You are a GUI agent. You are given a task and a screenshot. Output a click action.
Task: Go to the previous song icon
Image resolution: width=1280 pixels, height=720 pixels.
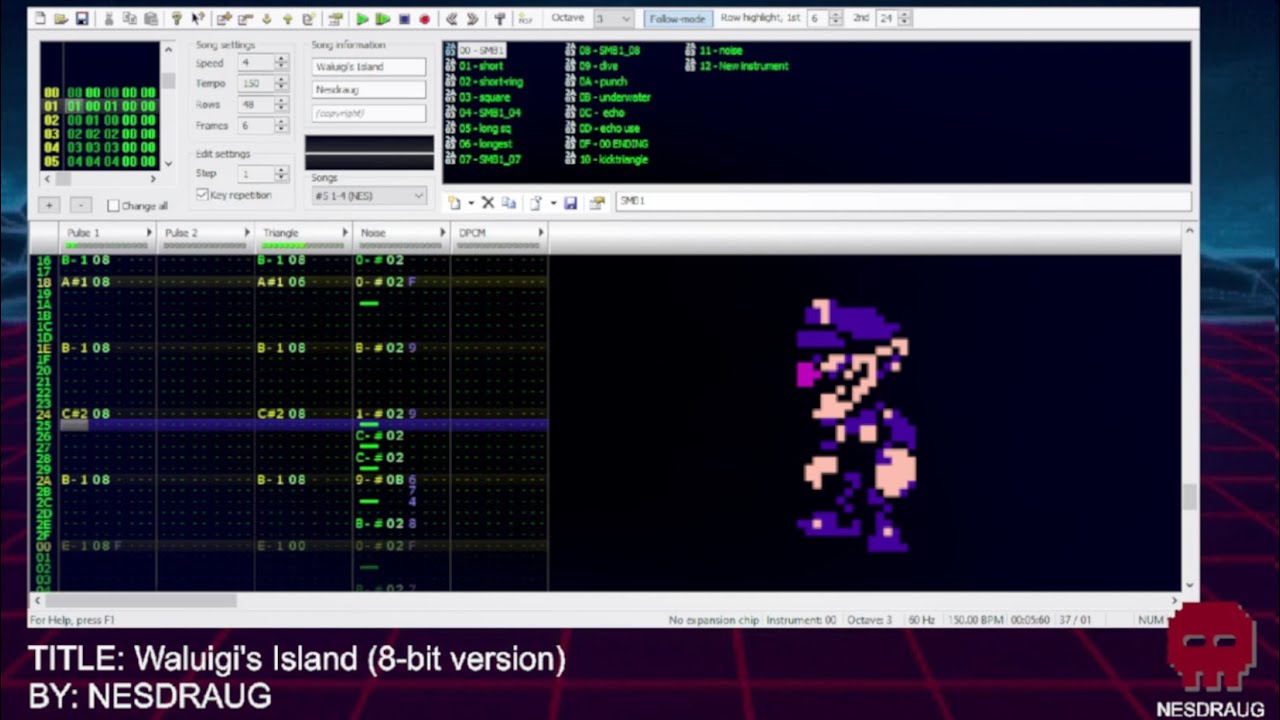pos(451,19)
